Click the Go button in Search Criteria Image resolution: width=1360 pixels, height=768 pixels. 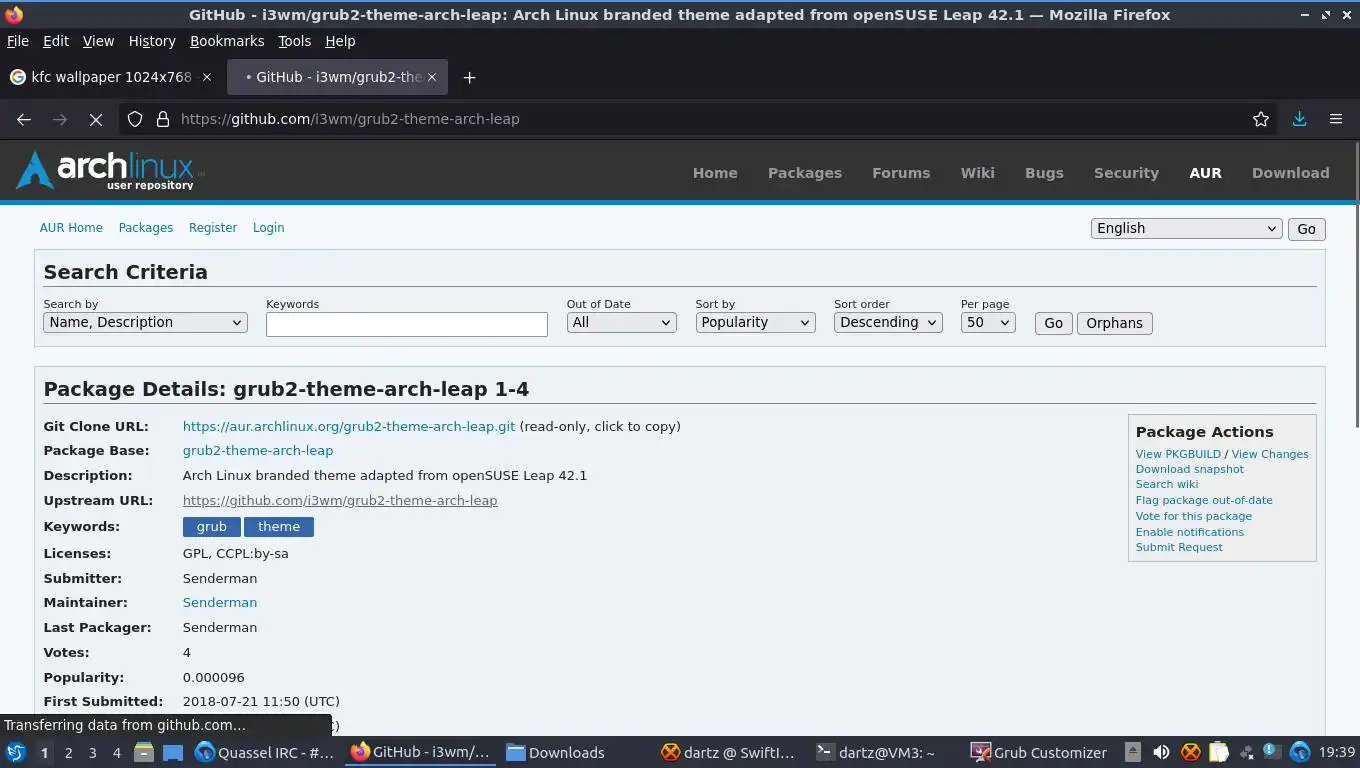(1054, 323)
